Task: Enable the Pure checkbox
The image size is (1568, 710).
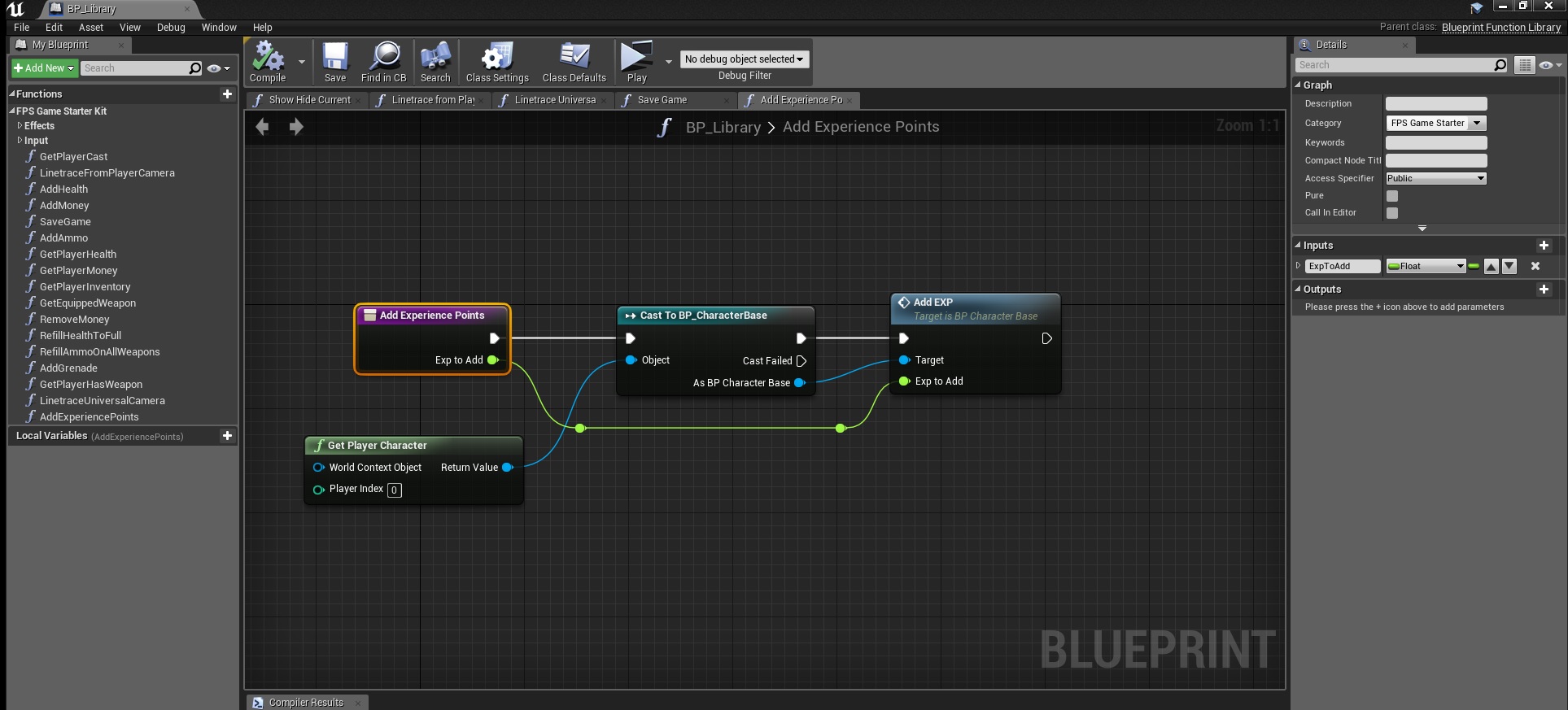Action: point(1392,196)
